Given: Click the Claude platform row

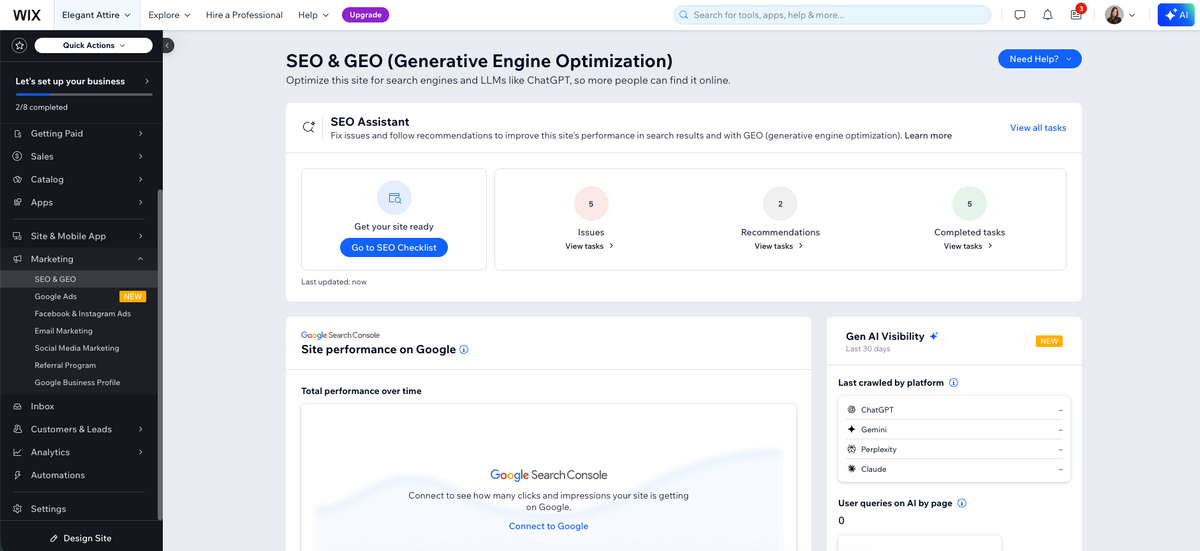Looking at the screenshot, I should [954, 469].
